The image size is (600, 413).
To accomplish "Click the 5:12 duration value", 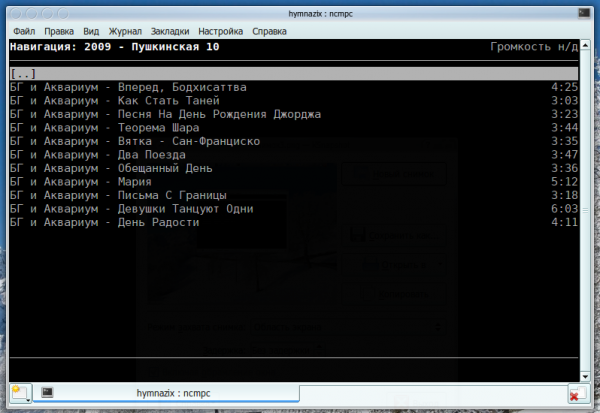I will click(564, 181).
